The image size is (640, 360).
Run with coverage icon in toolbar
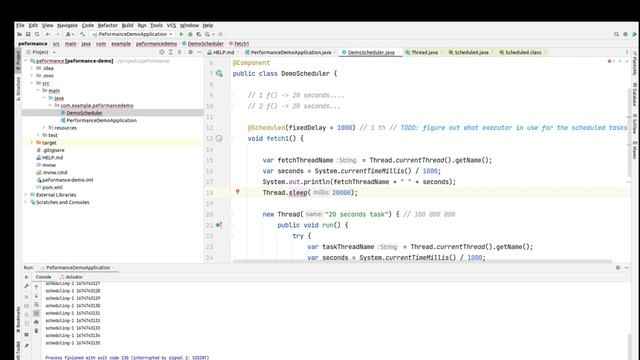[199, 34]
